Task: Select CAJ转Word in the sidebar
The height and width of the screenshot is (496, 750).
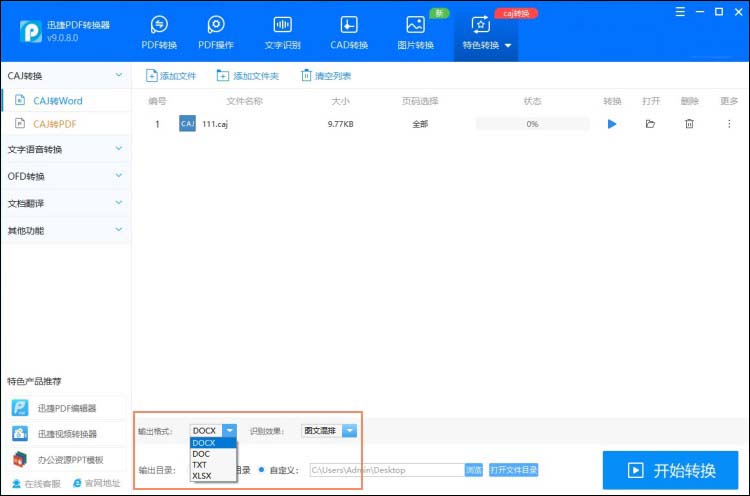Action: click(x=66, y=100)
